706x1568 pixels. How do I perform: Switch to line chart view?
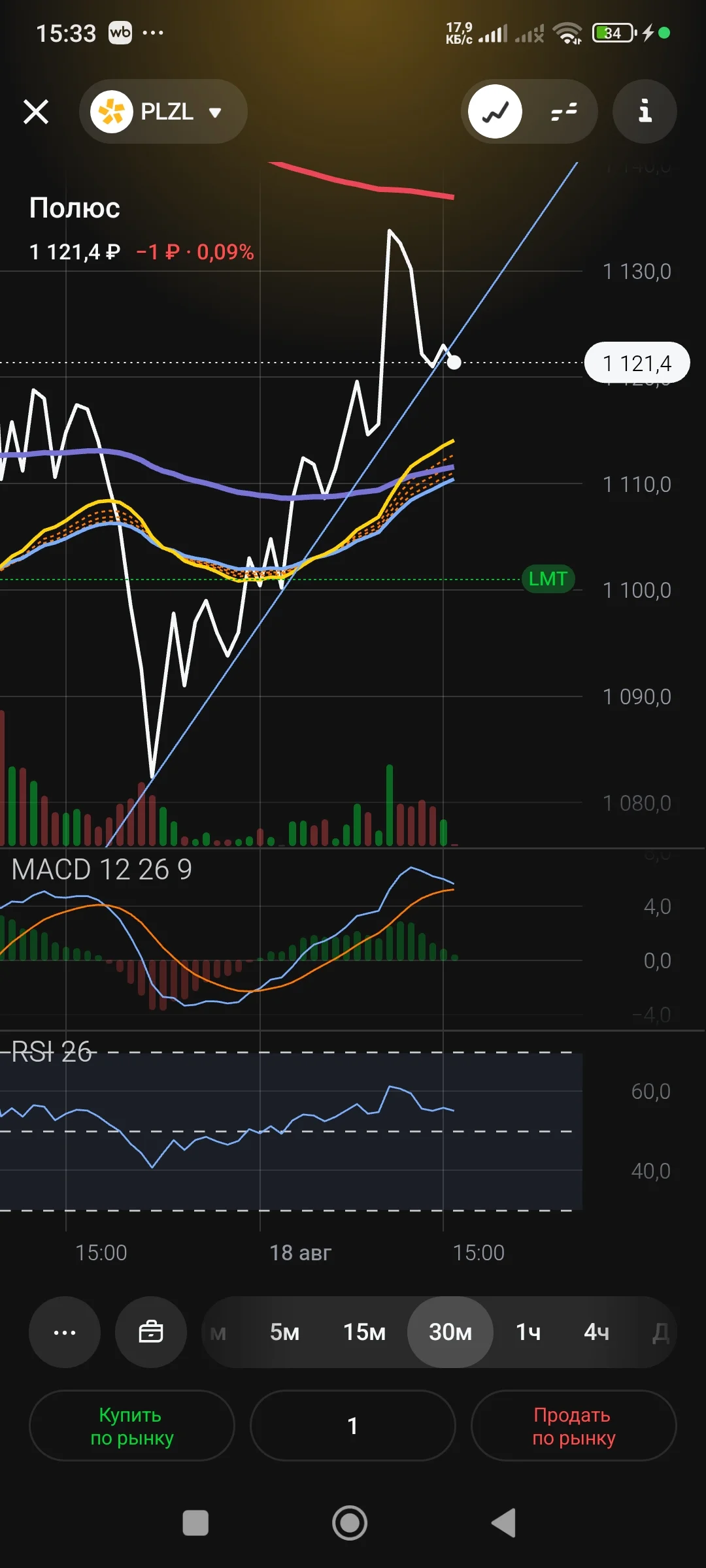(x=496, y=112)
